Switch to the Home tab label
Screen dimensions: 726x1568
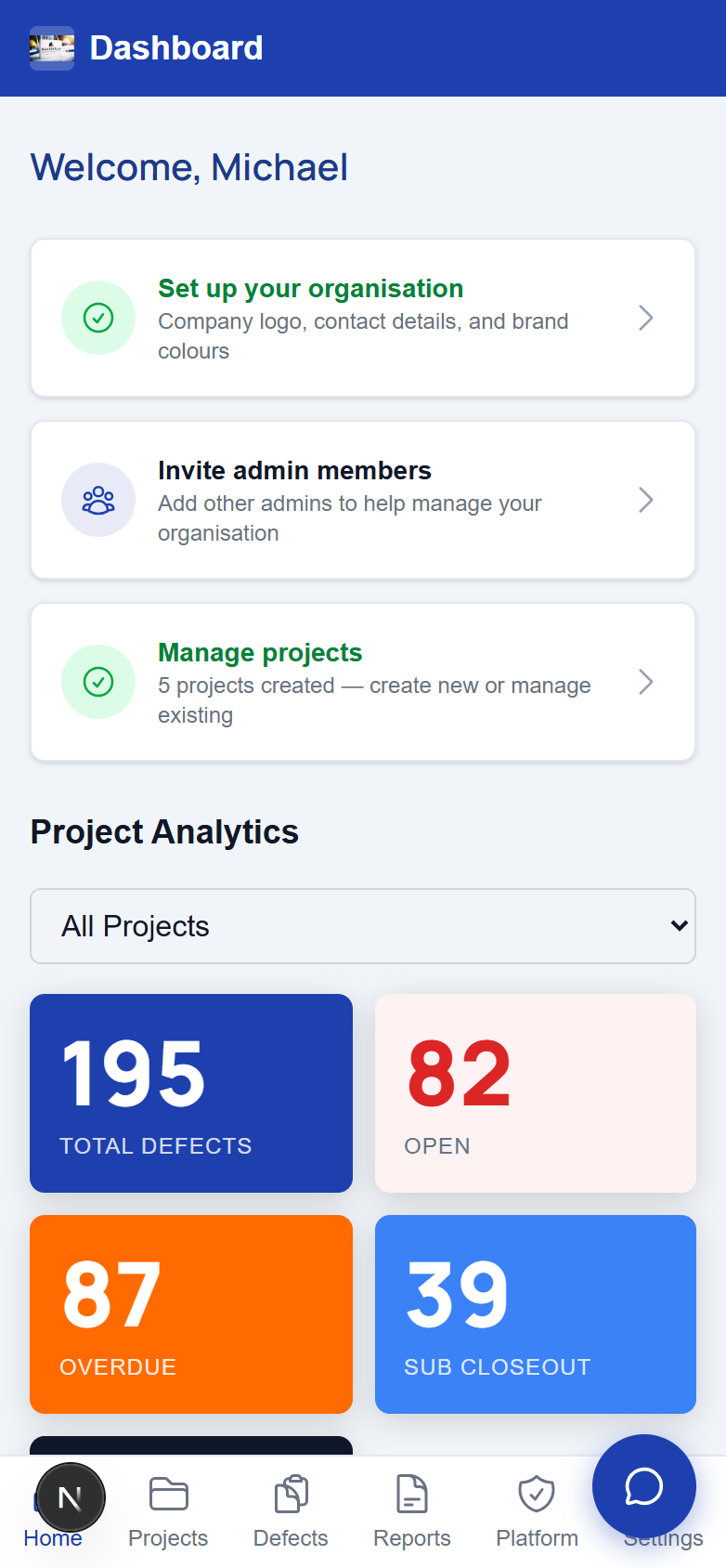[x=53, y=1538]
